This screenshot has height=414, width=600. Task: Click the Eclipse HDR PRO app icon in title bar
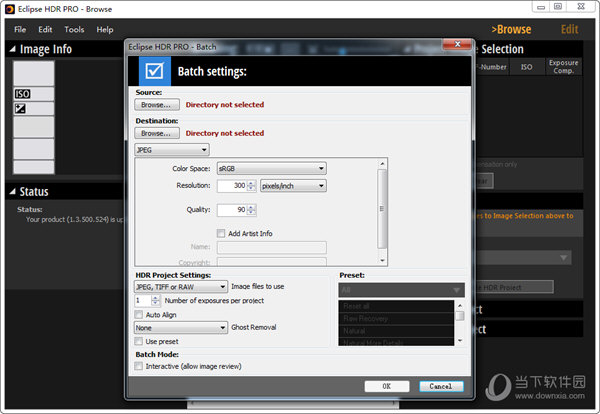[10, 9]
